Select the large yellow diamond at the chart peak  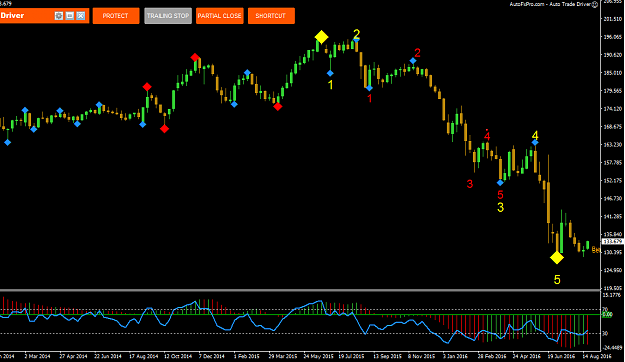(321, 37)
